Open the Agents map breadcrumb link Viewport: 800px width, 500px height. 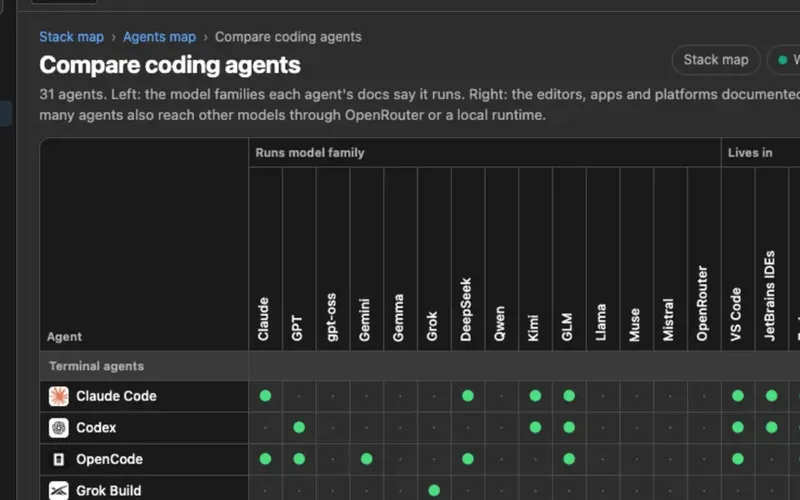[159, 37]
